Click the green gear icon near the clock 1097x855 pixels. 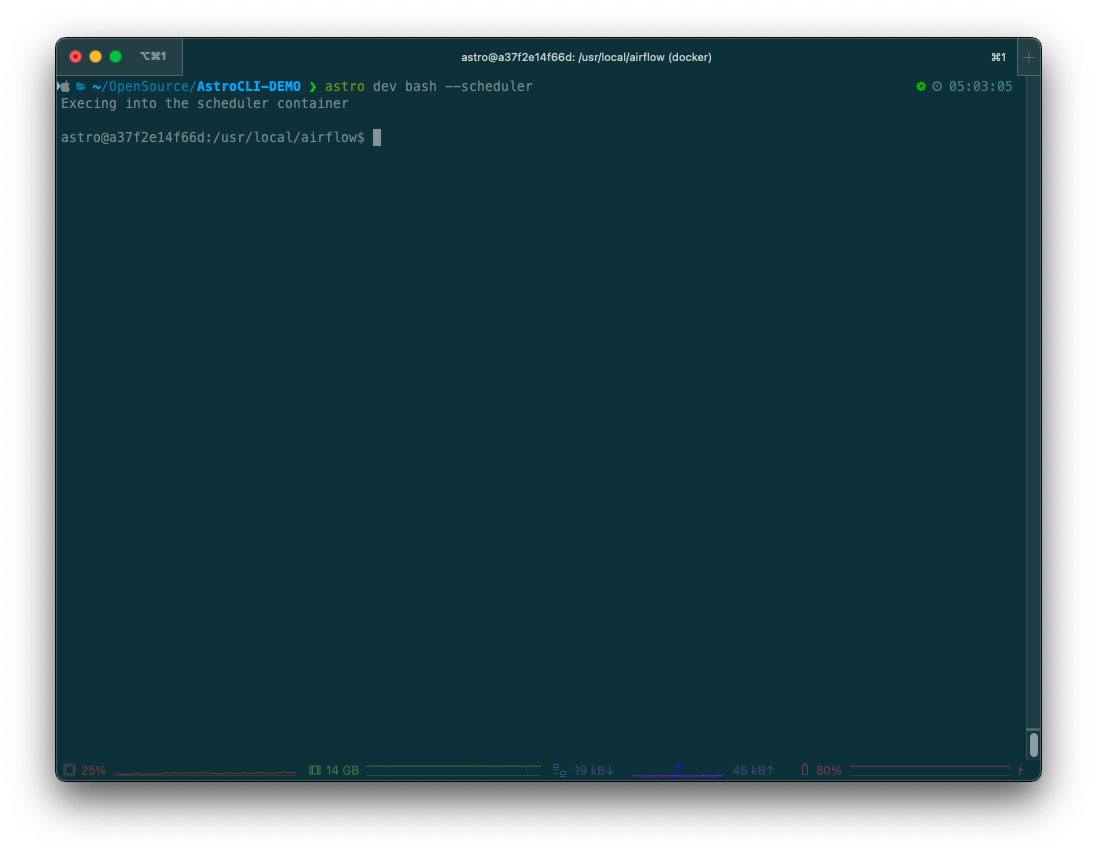point(921,86)
